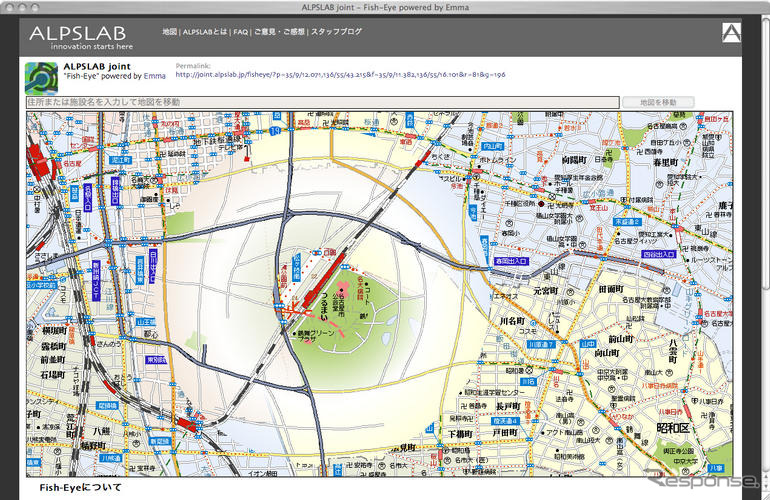
Task: Click the 川名町 district name
Action: coord(512,321)
